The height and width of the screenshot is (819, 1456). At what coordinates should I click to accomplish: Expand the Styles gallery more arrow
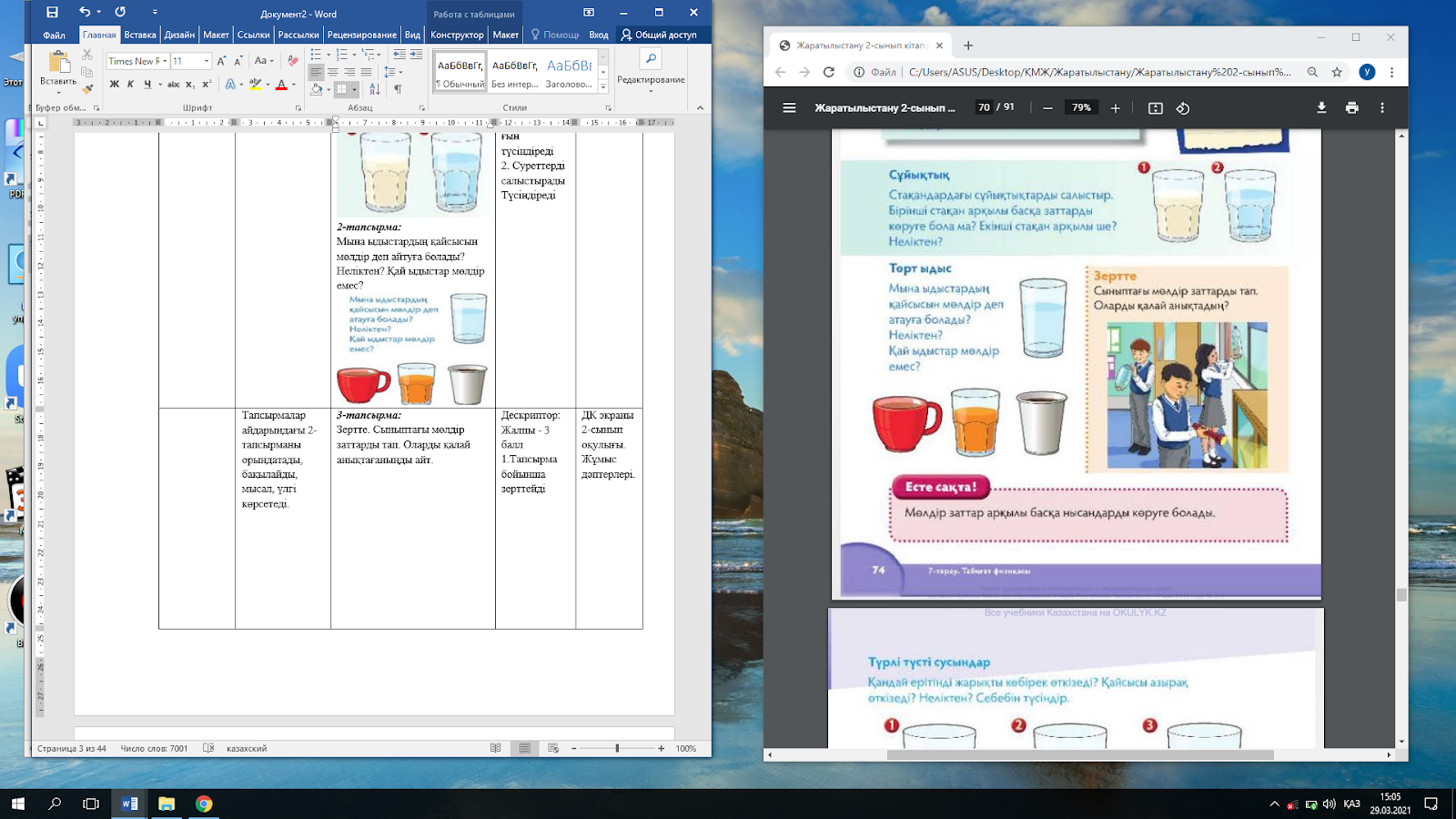(602, 86)
